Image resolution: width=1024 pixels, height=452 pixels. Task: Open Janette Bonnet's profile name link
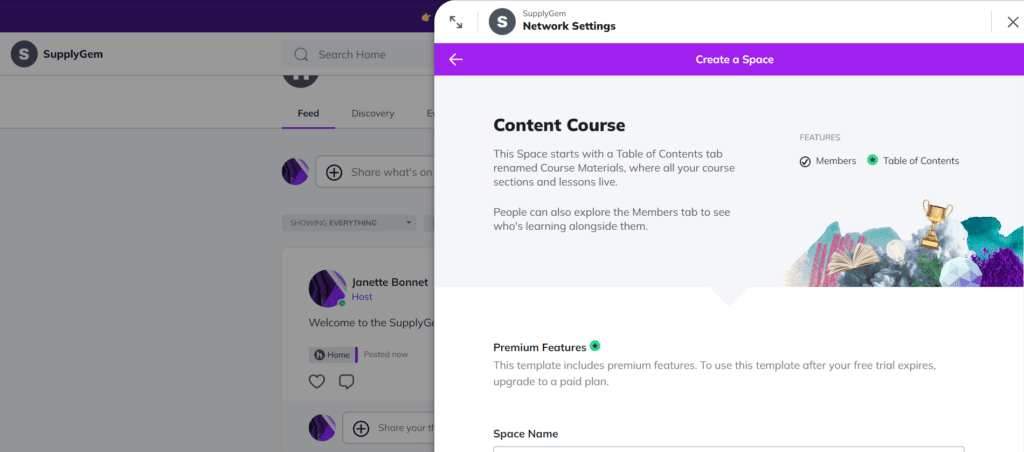[390, 282]
